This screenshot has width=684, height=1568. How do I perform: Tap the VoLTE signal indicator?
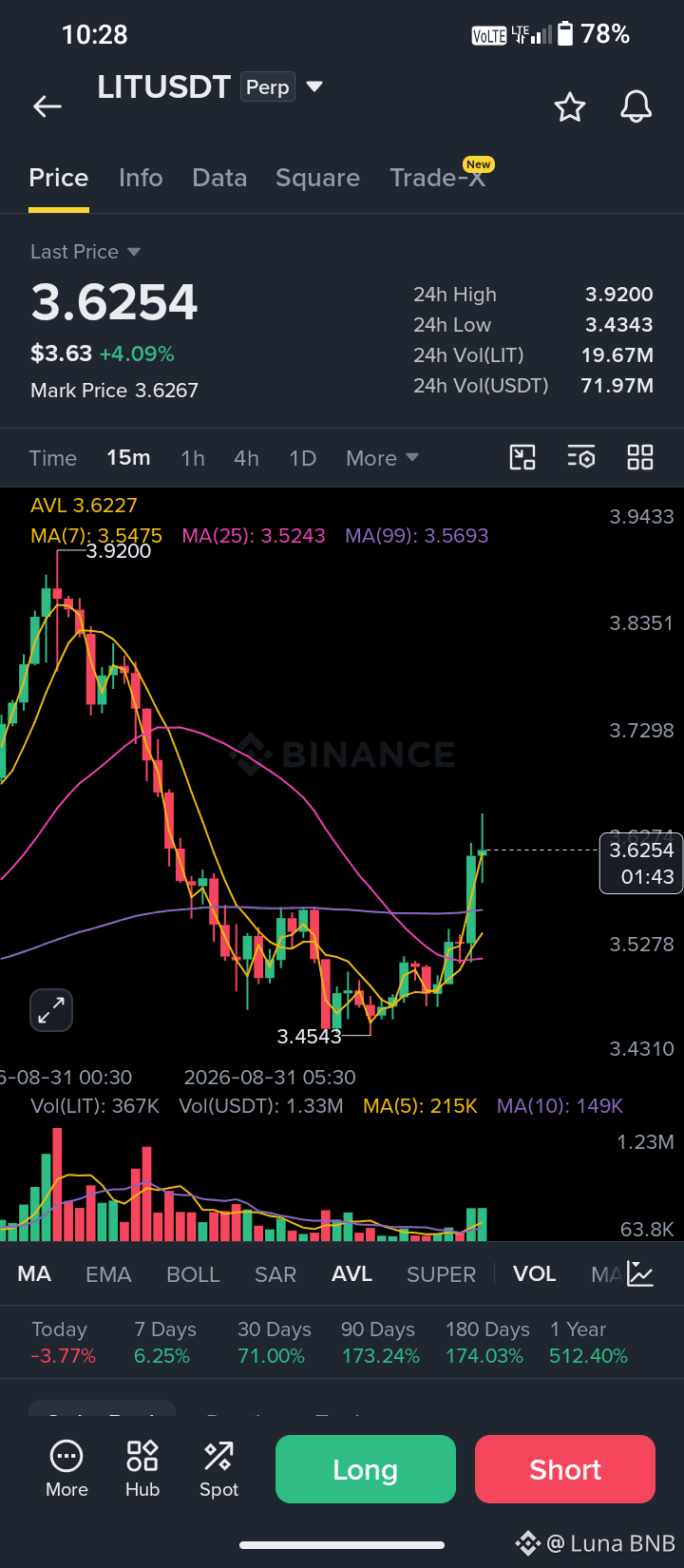[x=489, y=36]
